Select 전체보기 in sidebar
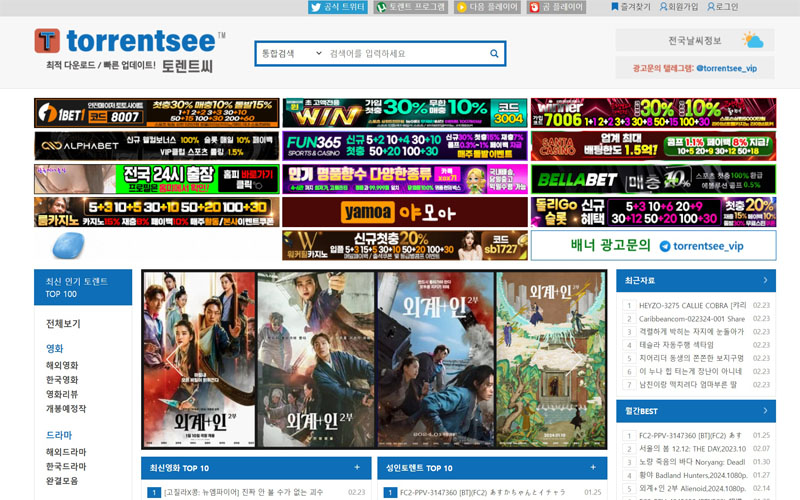This screenshot has width=800, height=500. pos(63,324)
